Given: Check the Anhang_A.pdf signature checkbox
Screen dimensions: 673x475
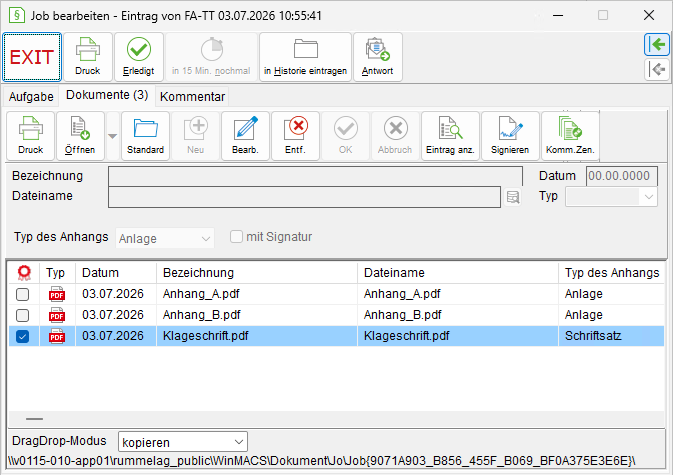Looking at the screenshot, I should coord(22,294).
